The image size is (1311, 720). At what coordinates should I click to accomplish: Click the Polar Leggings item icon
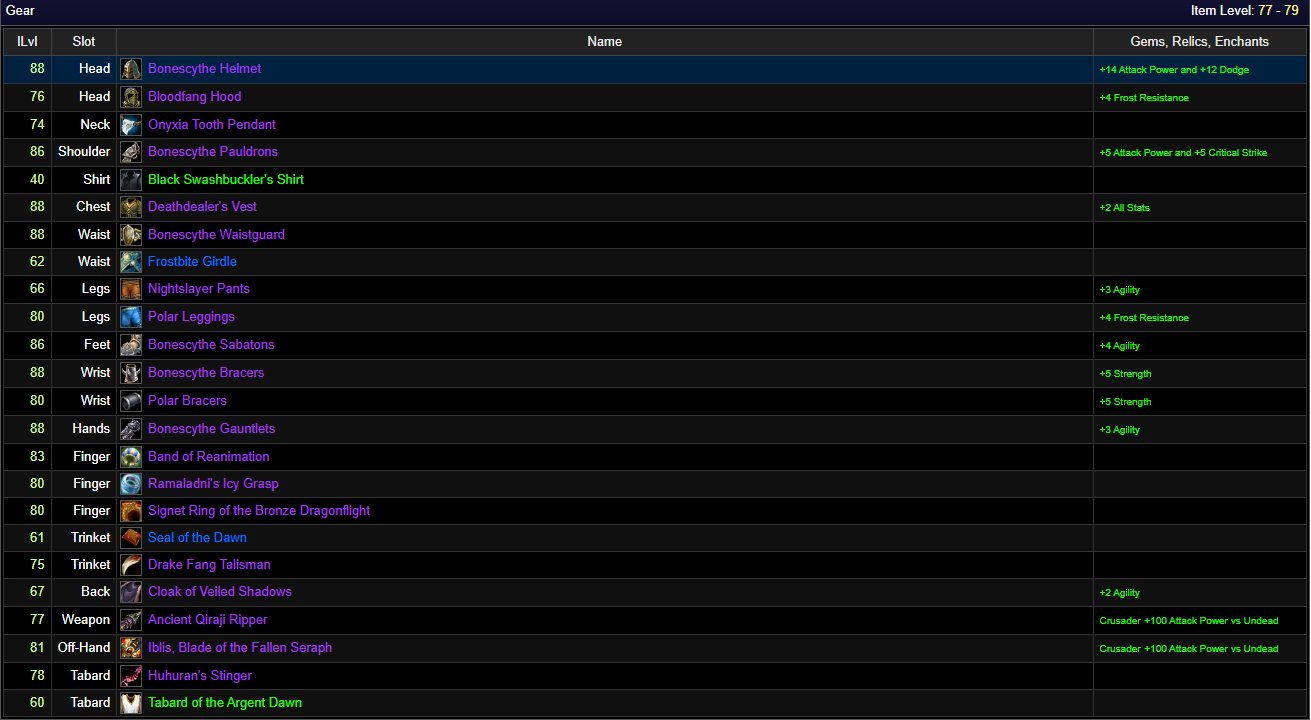click(x=131, y=317)
